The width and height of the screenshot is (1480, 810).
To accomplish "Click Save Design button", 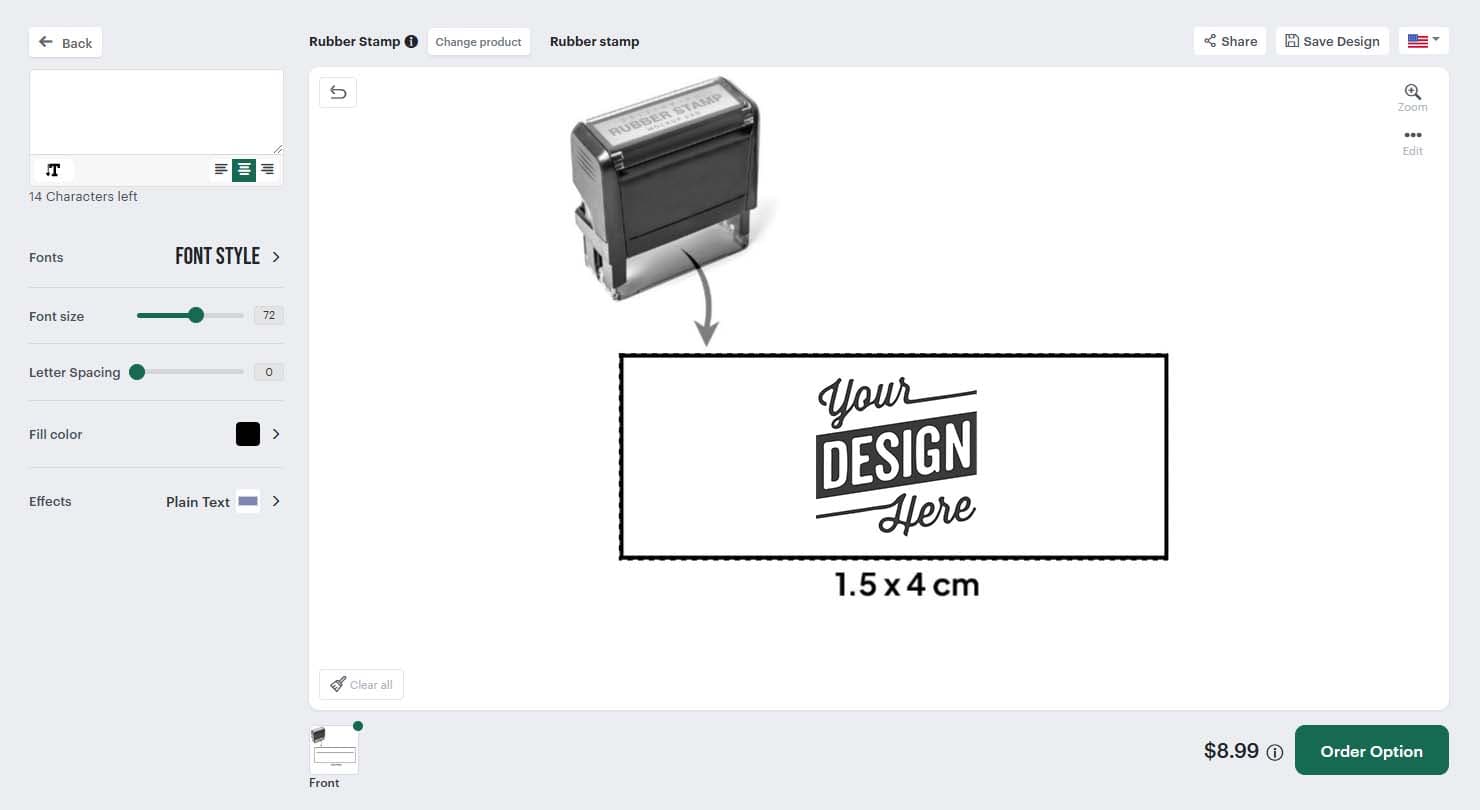I will point(1332,41).
